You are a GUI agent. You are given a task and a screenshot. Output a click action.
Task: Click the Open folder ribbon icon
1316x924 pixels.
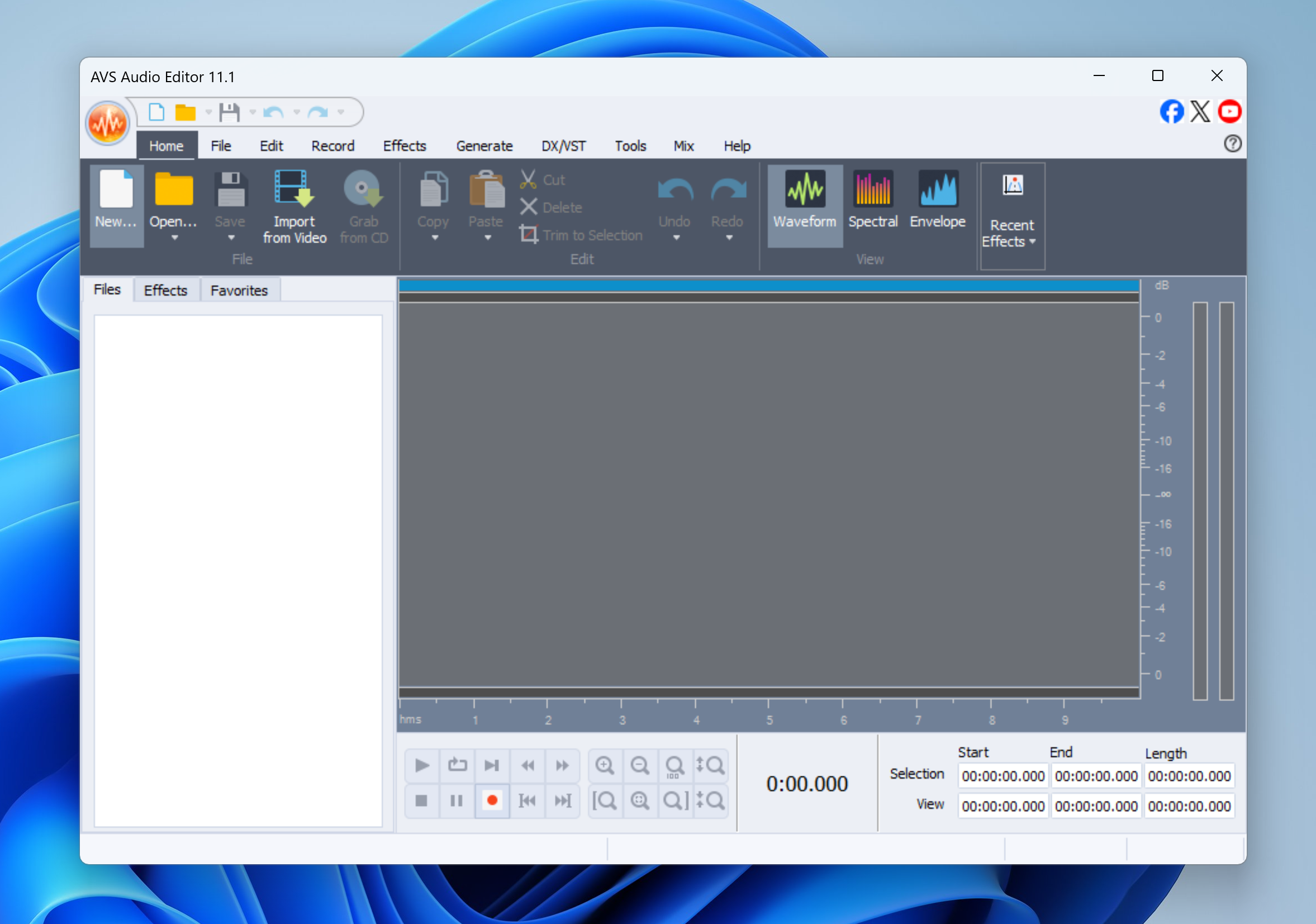(x=174, y=189)
